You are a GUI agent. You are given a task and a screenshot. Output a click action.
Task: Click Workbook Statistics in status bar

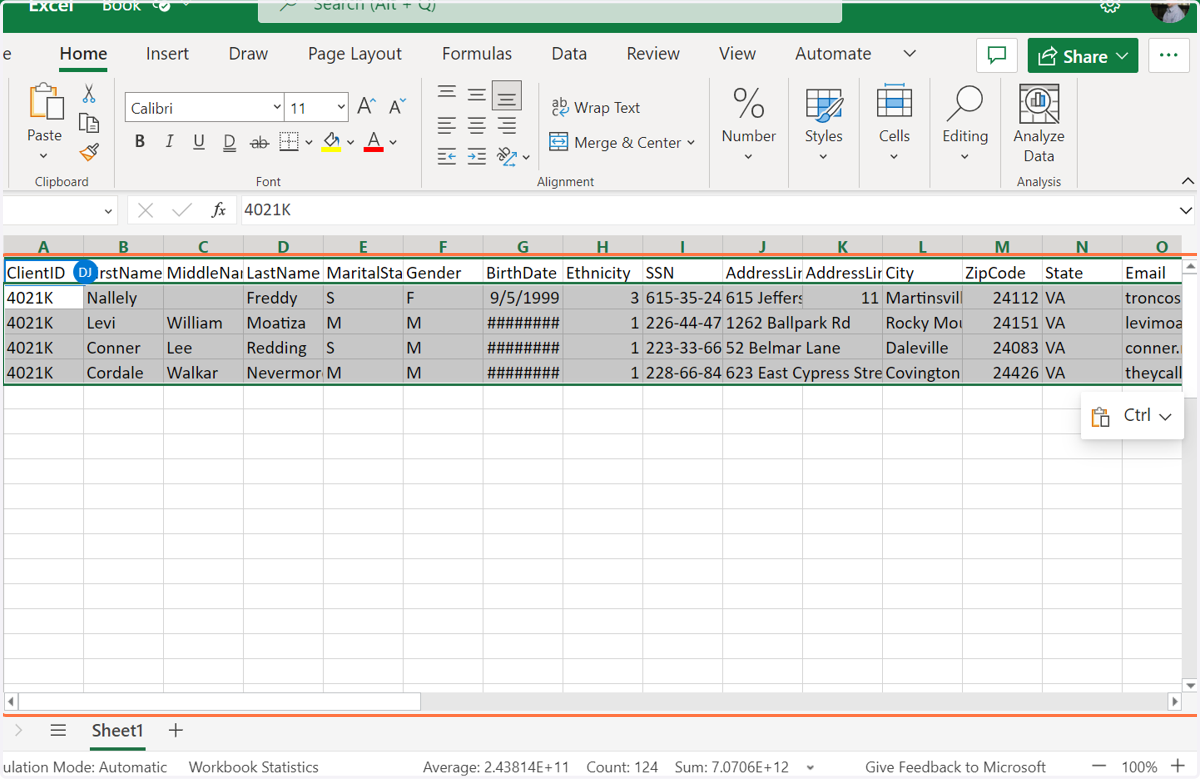coord(253,767)
